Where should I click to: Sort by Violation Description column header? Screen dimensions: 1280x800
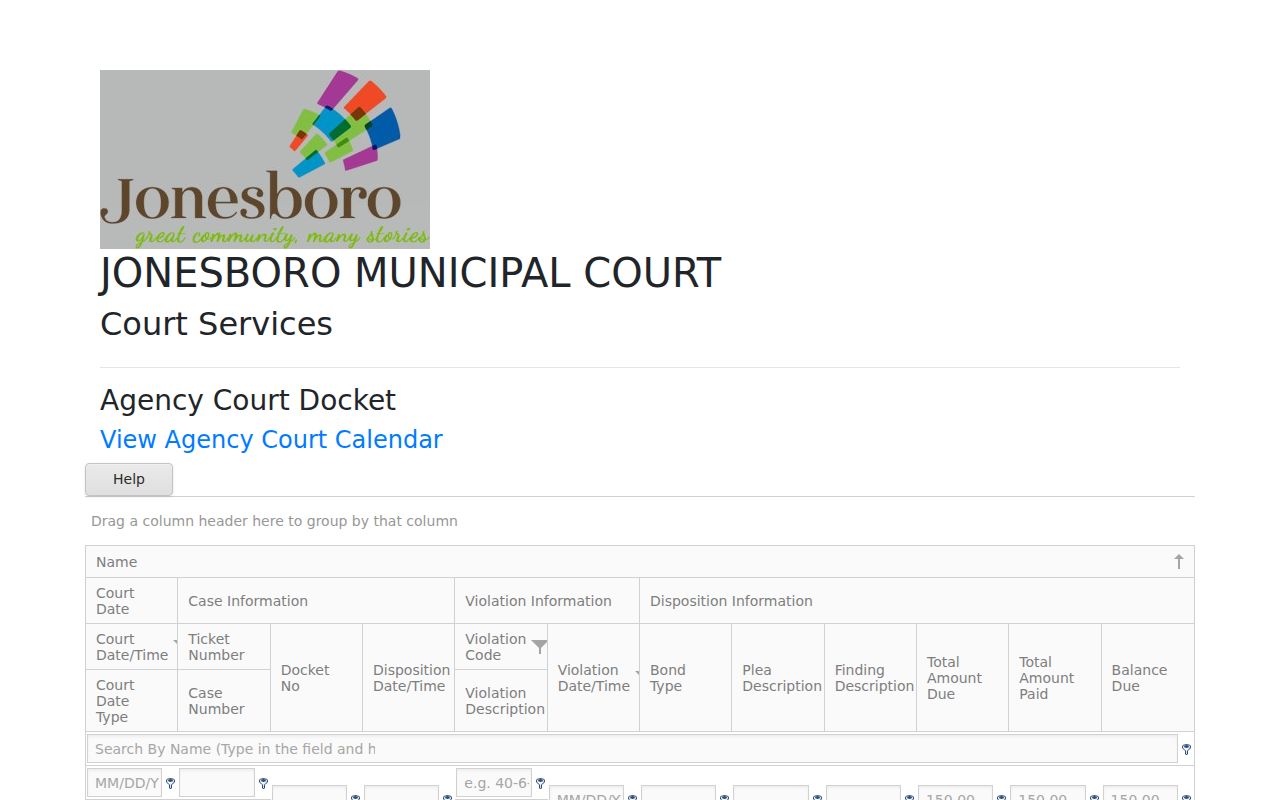[x=501, y=701]
